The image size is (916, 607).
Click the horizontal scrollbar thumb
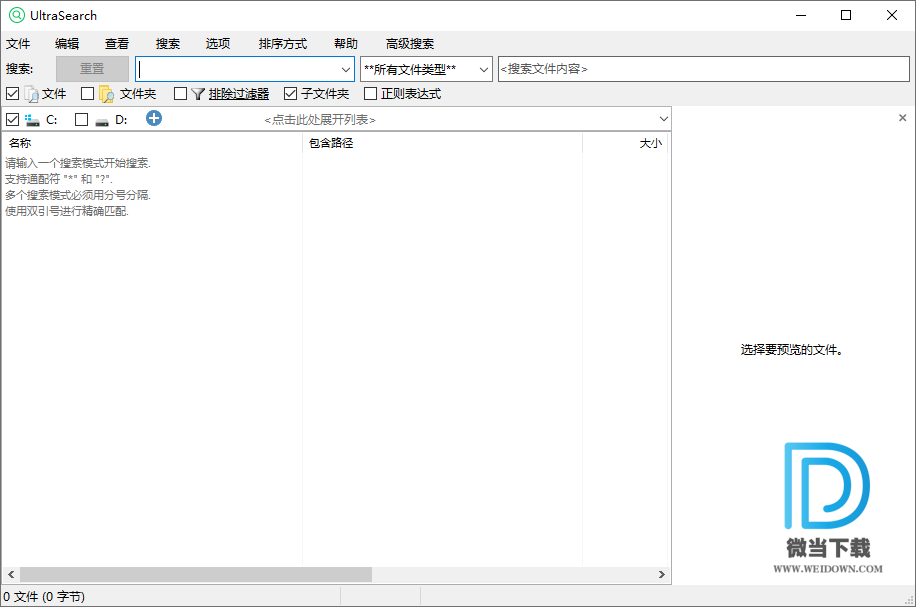coord(196,574)
